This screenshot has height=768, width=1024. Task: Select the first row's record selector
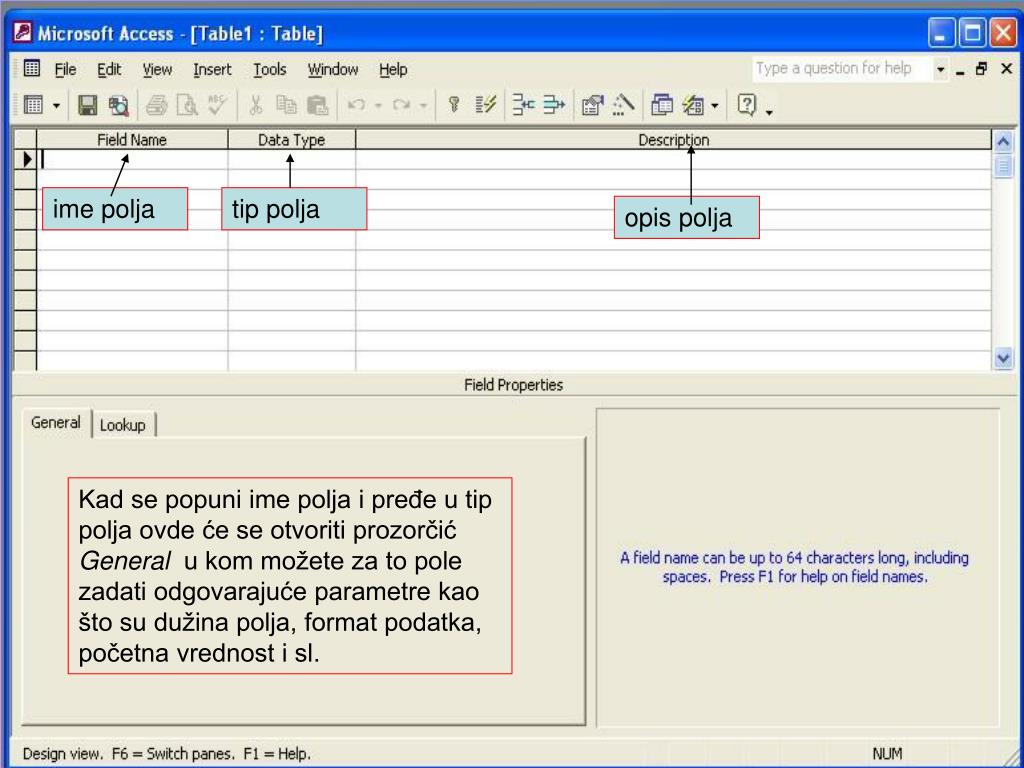click(x=25, y=159)
